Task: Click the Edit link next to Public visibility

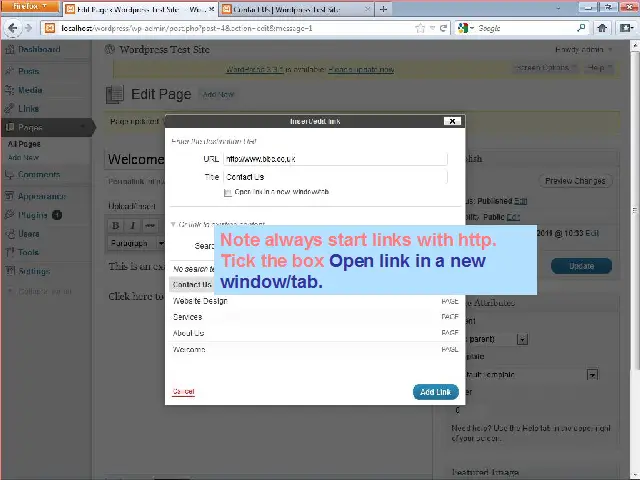Action: [513, 217]
